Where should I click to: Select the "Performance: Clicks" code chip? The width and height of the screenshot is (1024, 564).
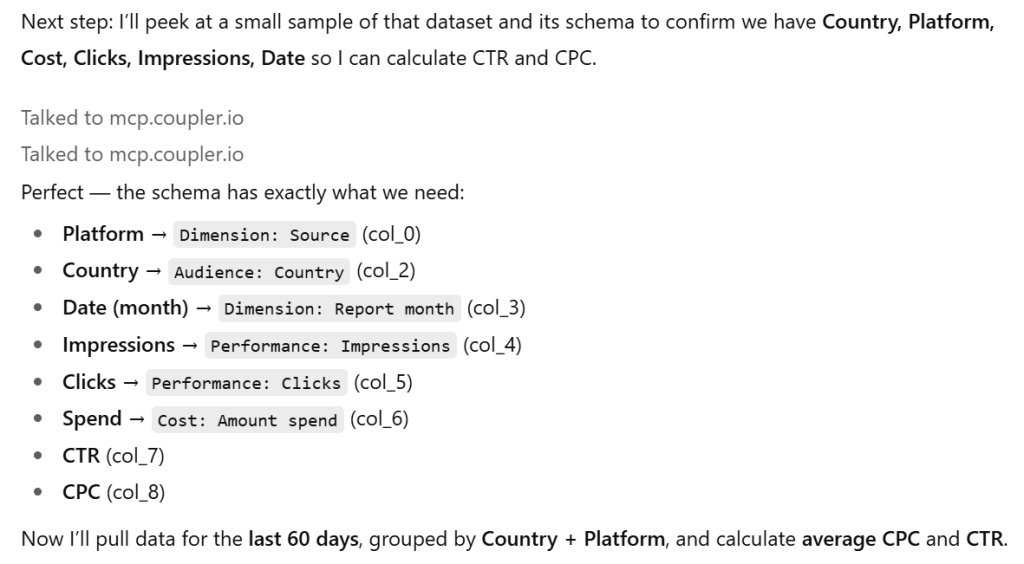tap(245, 383)
